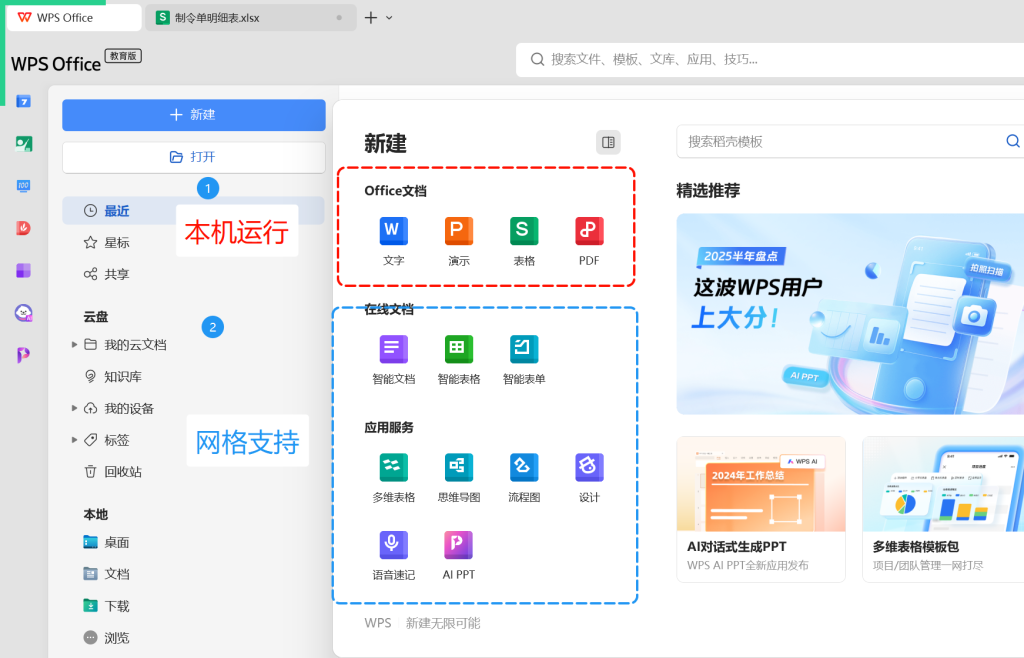Select 最近 in the sidebar
The height and width of the screenshot is (658, 1024).
(193, 211)
